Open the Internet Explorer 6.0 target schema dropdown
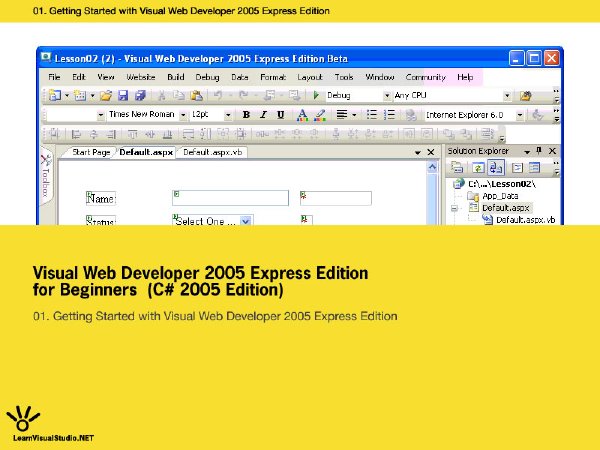This screenshot has height=450, width=600. point(520,115)
